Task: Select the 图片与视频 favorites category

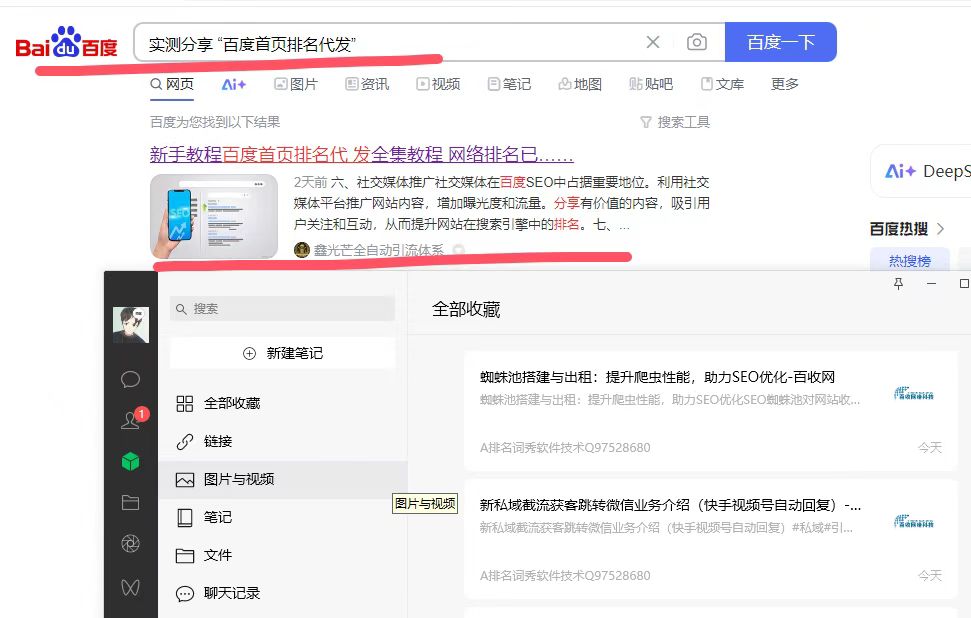Action: [x=283, y=479]
